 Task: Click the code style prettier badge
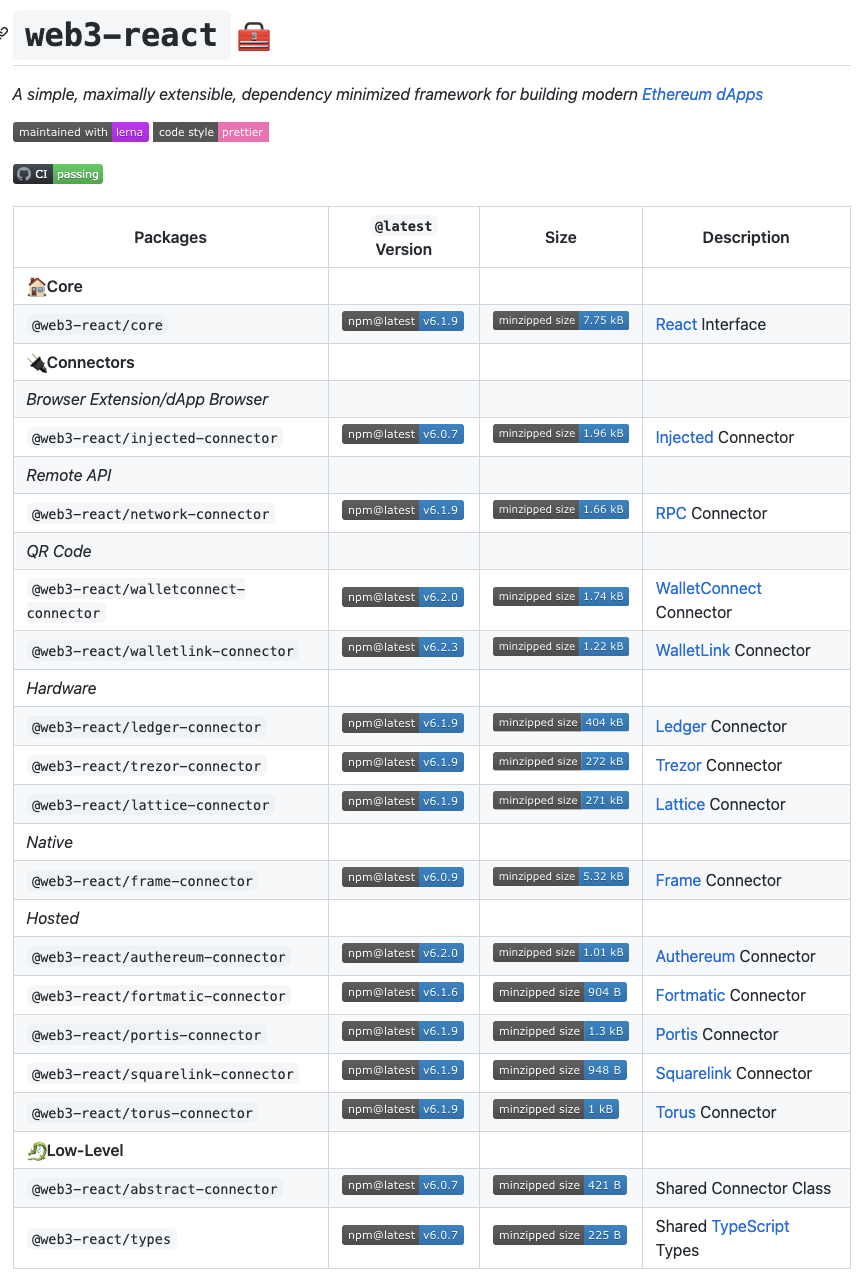pyautogui.click(x=211, y=132)
